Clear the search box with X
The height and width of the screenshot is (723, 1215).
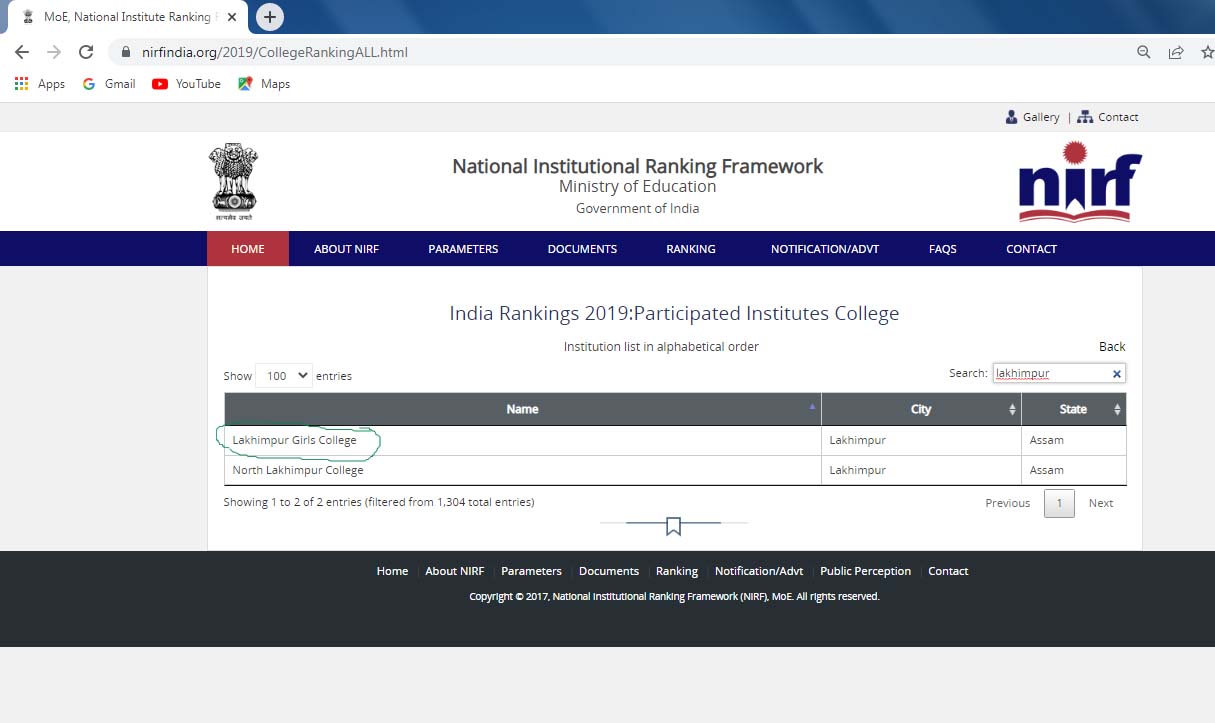(1117, 374)
